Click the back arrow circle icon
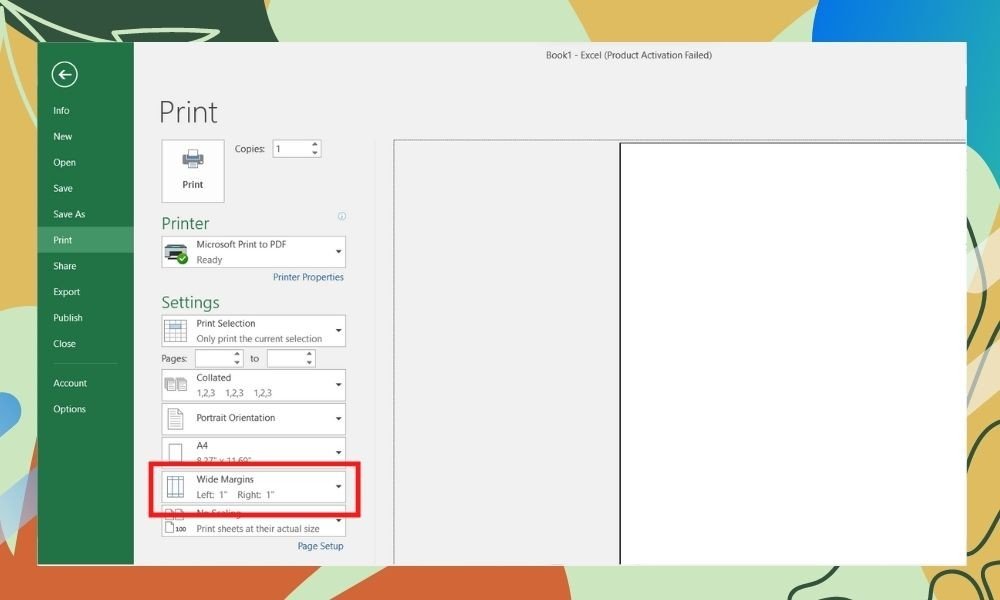 (x=65, y=74)
